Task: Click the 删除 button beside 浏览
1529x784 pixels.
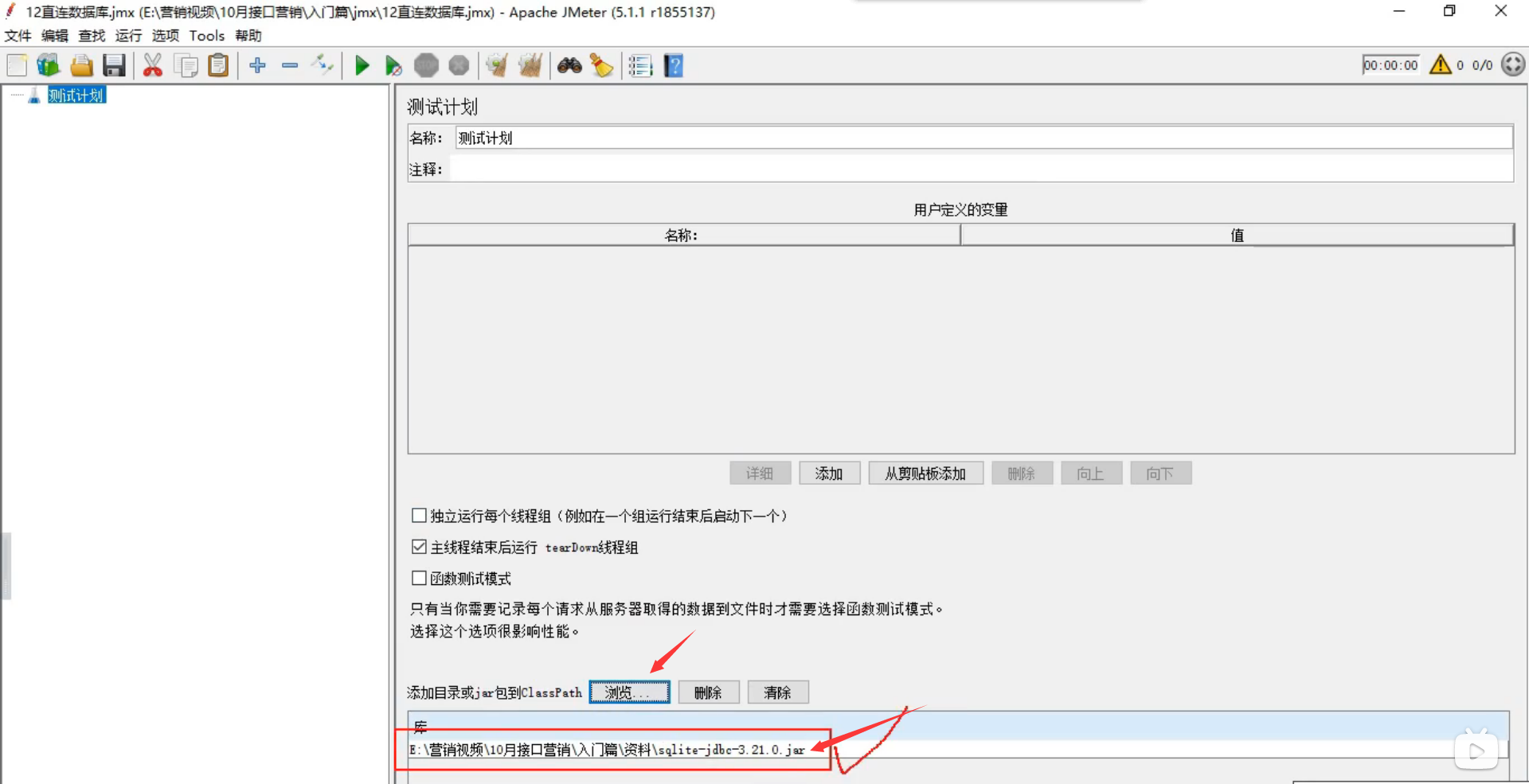Action: 708,692
